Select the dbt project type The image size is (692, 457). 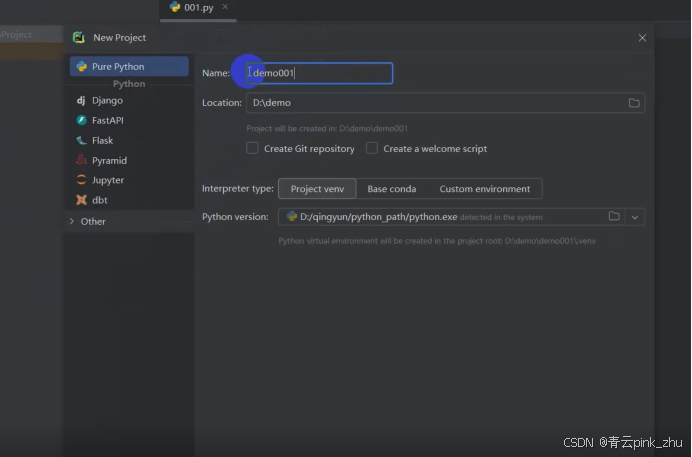(99, 200)
